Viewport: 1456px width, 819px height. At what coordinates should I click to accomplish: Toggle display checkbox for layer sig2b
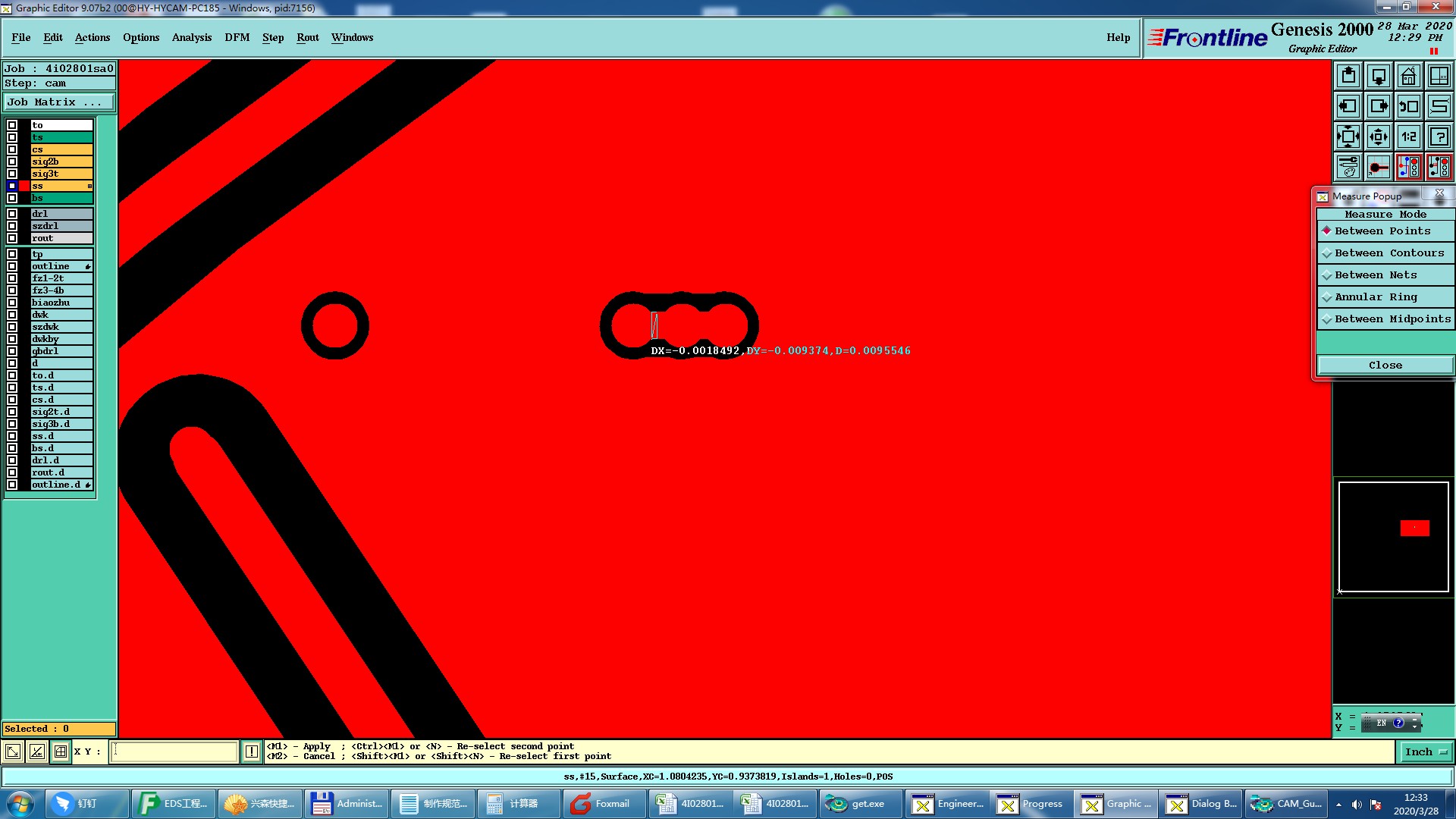coord(12,162)
